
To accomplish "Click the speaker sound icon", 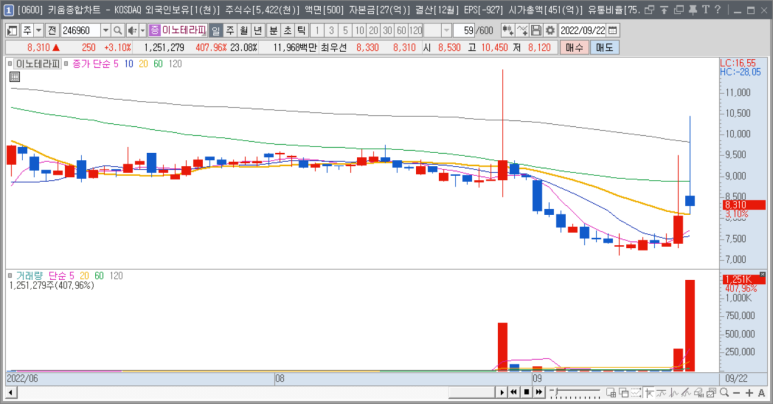I will (x=132, y=31).
